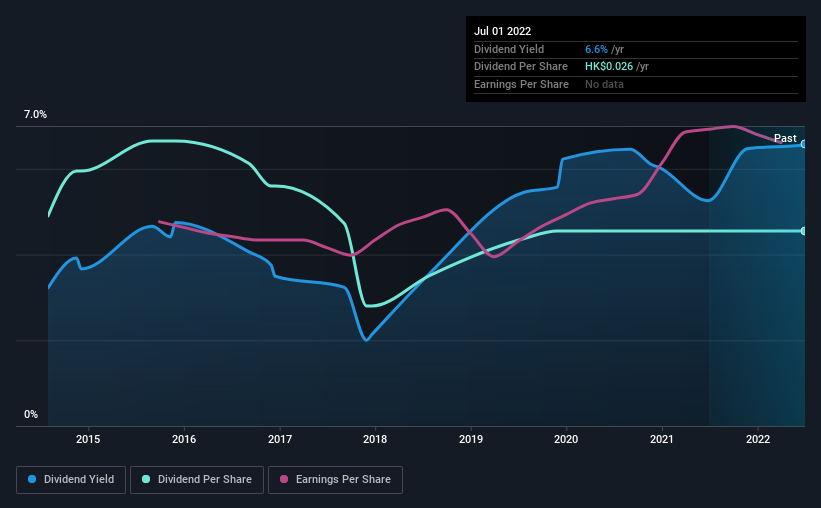Viewport: 821px width, 508px height.
Task: Select the teal endpoint marker on Dividend Per Share line
Action: tap(803, 231)
